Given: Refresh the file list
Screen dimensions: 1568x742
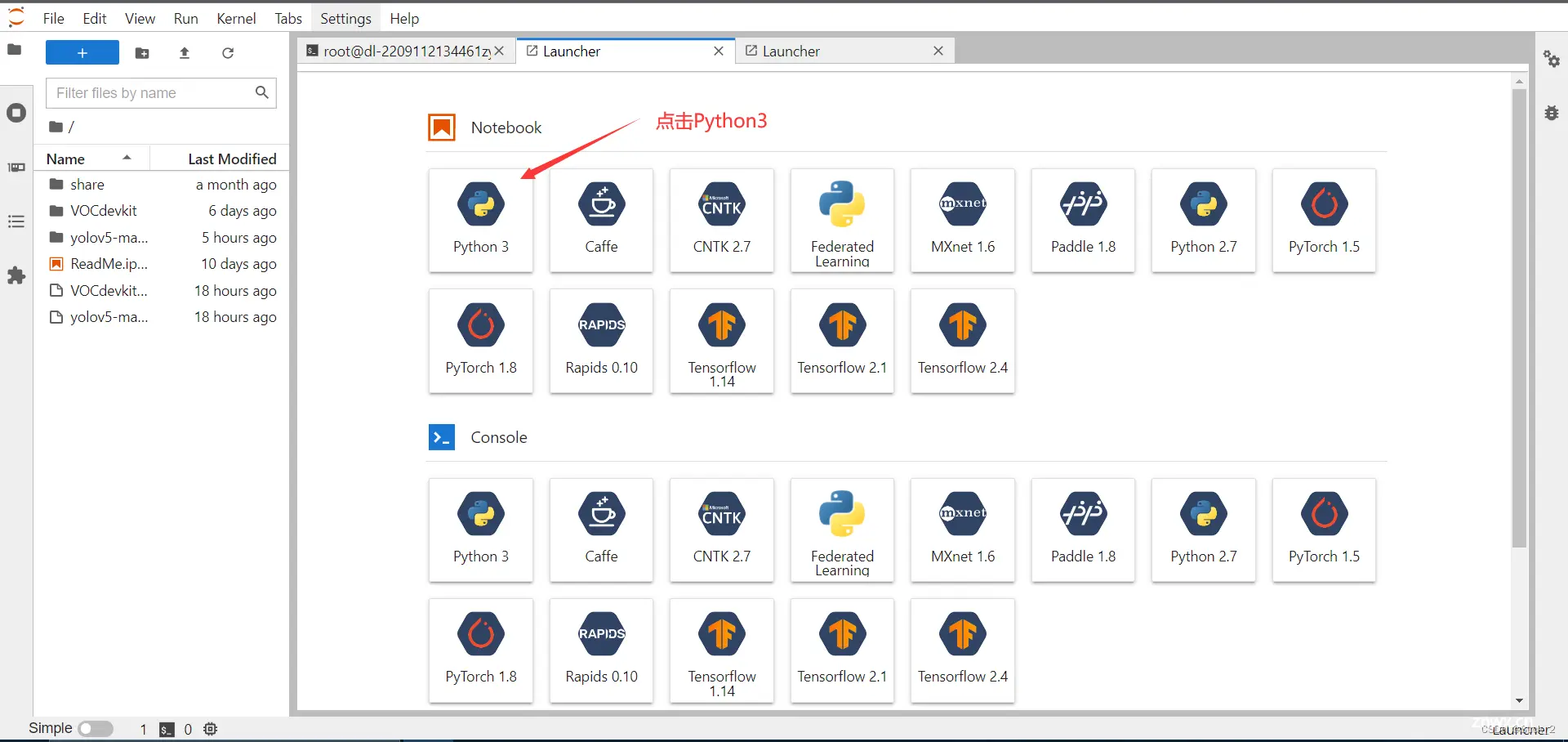Looking at the screenshot, I should click(x=228, y=53).
